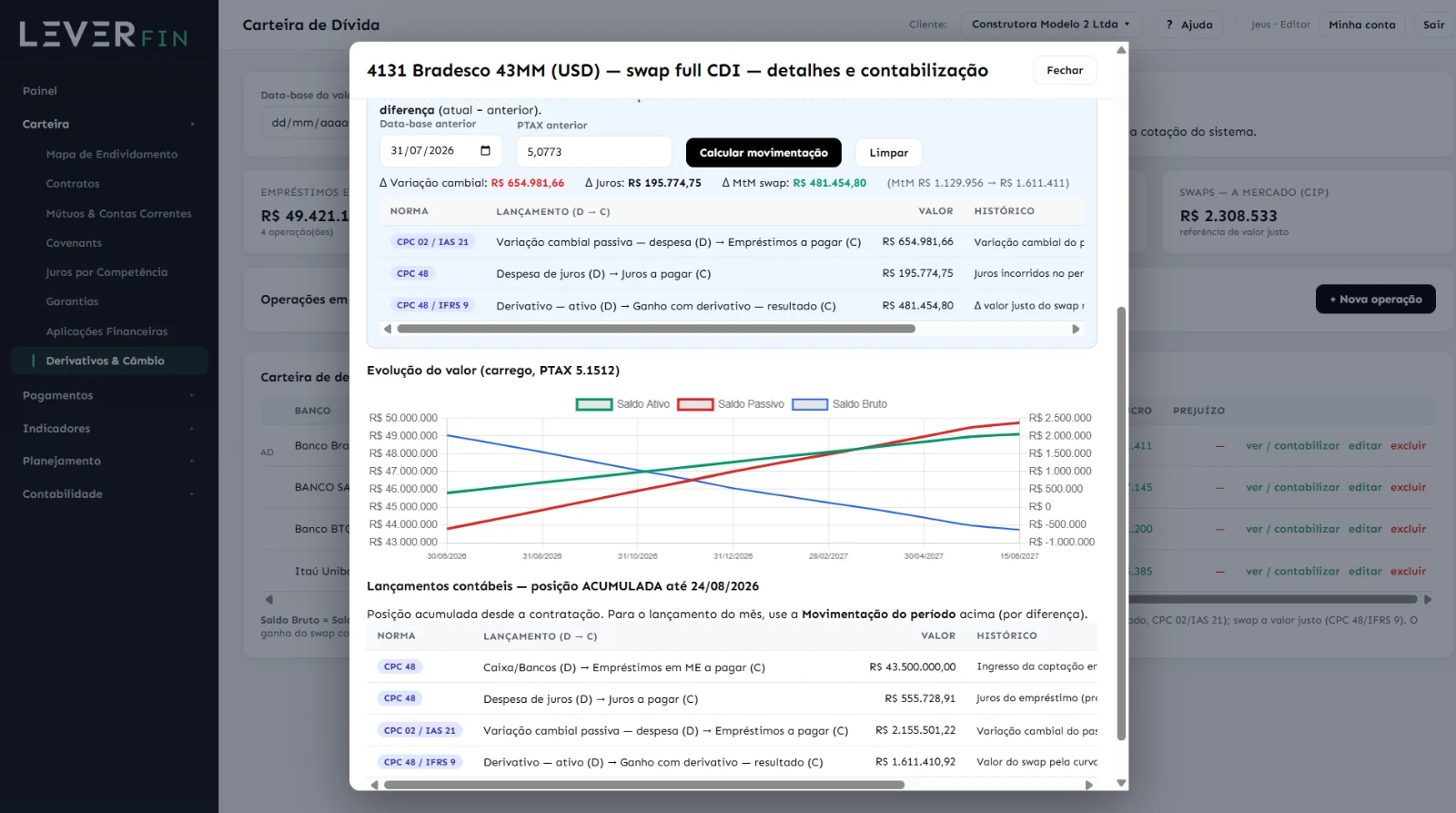Click the CPC 48 / IFRS 9 tag in accumulated table
This screenshot has width=1456, height=813.
point(420,762)
